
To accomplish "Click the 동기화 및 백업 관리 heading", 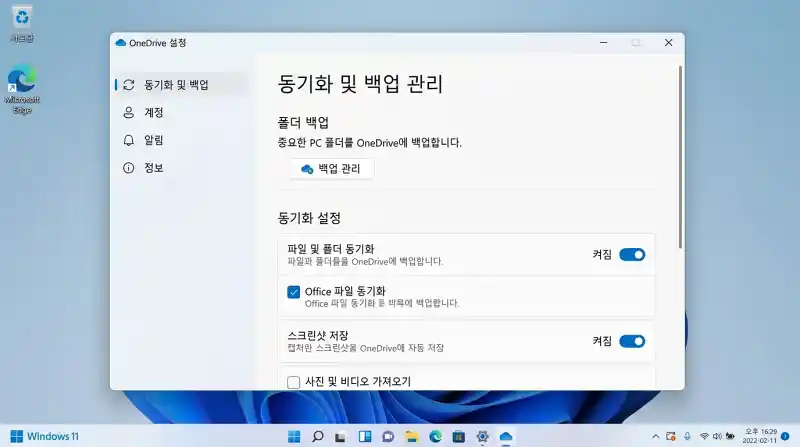I will pos(360,84).
